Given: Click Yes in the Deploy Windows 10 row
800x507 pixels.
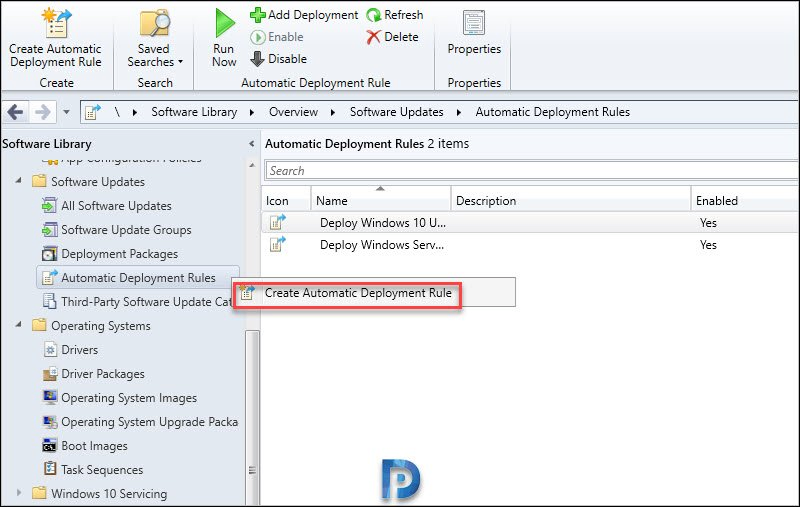Looking at the screenshot, I should tap(708, 223).
